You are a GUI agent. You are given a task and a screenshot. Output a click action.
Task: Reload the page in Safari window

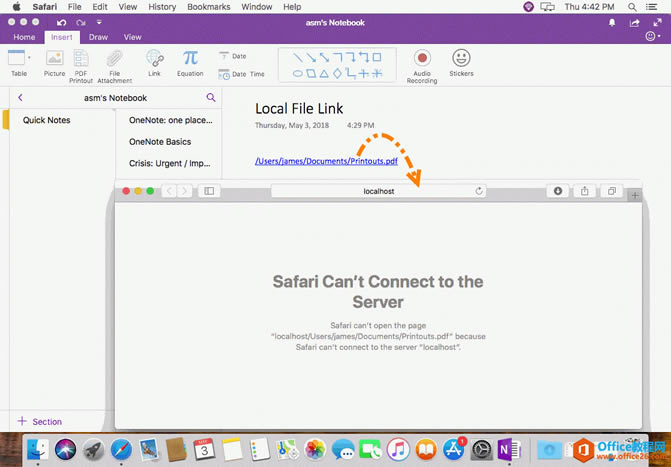tap(479, 191)
